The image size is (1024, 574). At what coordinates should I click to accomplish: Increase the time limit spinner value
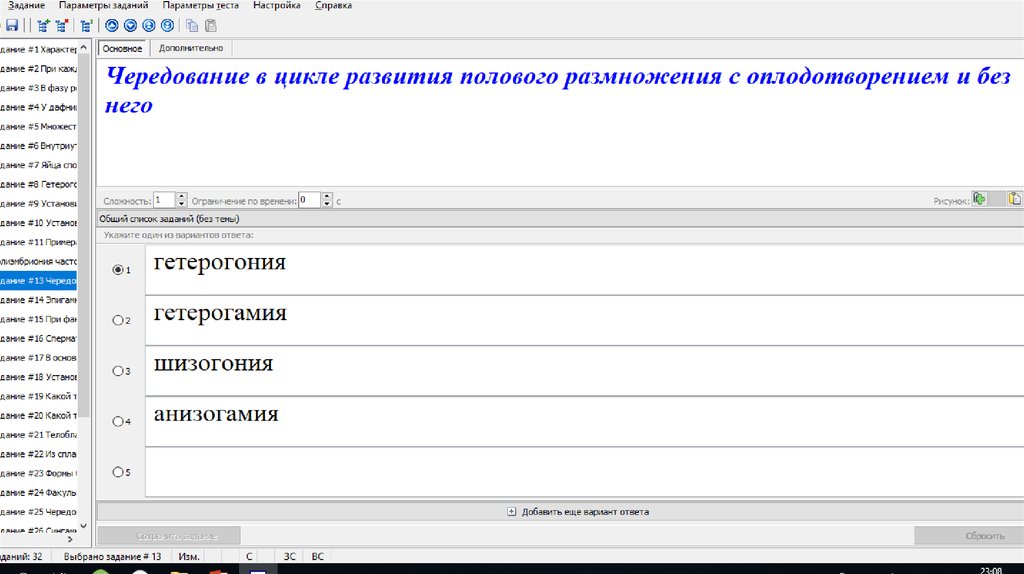[x=327, y=196]
